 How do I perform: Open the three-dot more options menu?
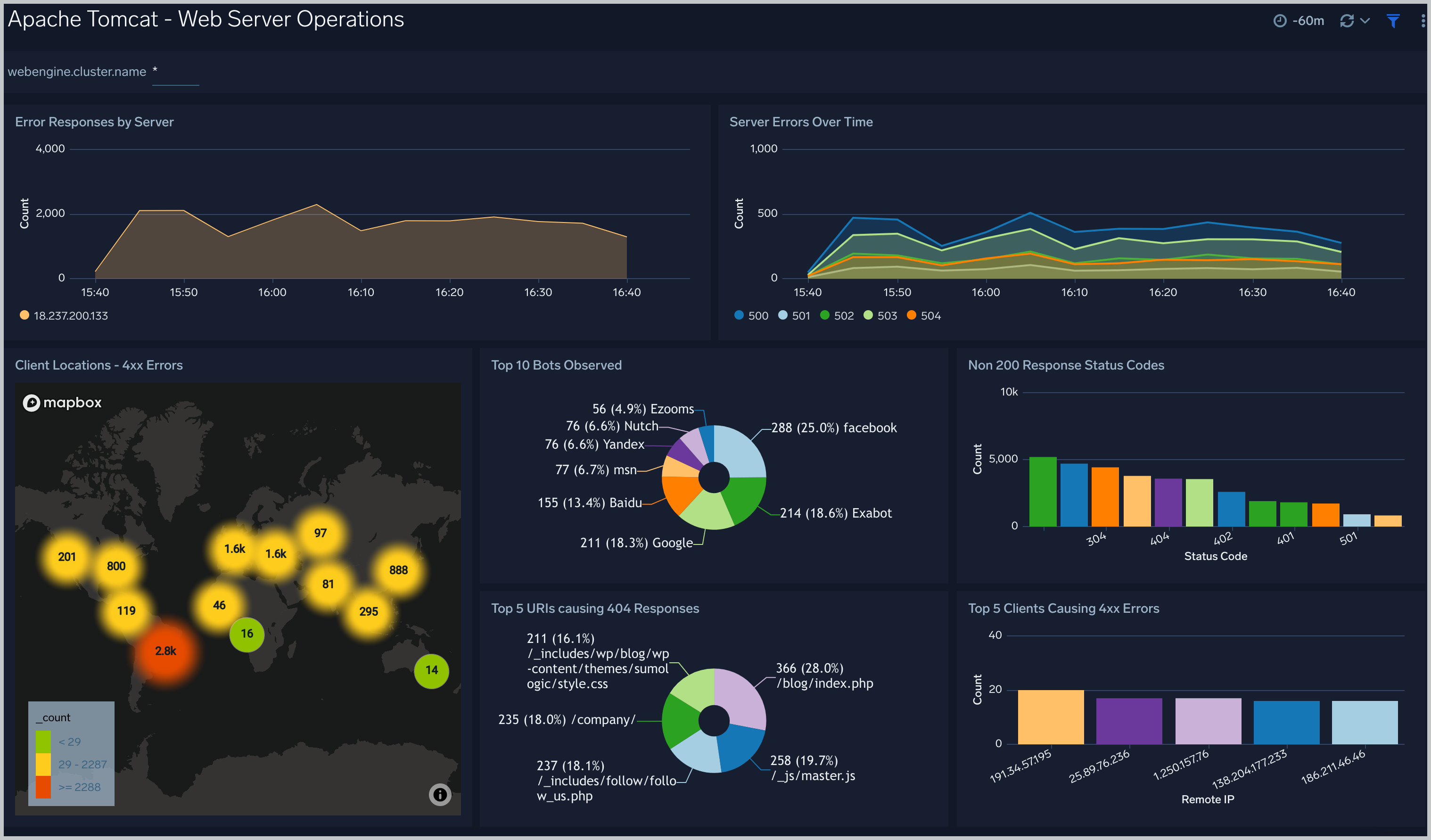pyautogui.click(x=1423, y=21)
